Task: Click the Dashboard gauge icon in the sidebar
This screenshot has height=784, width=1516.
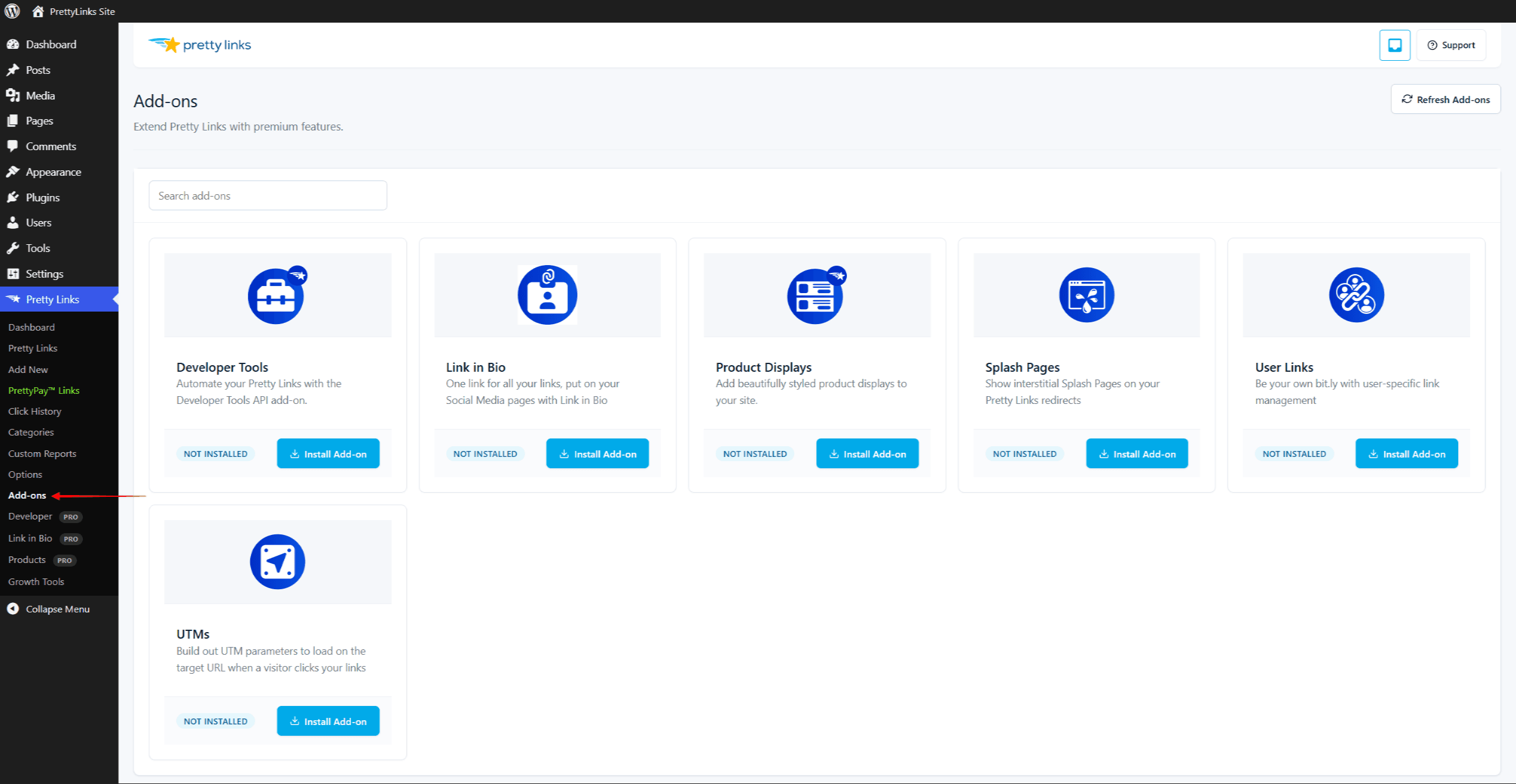Action: tap(13, 44)
